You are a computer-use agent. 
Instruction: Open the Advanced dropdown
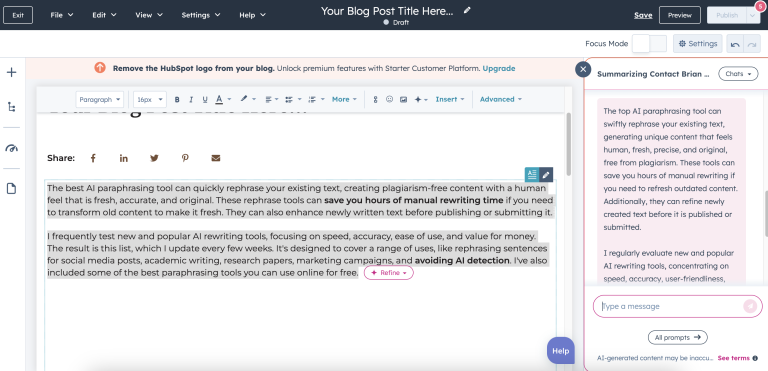pos(501,99)
